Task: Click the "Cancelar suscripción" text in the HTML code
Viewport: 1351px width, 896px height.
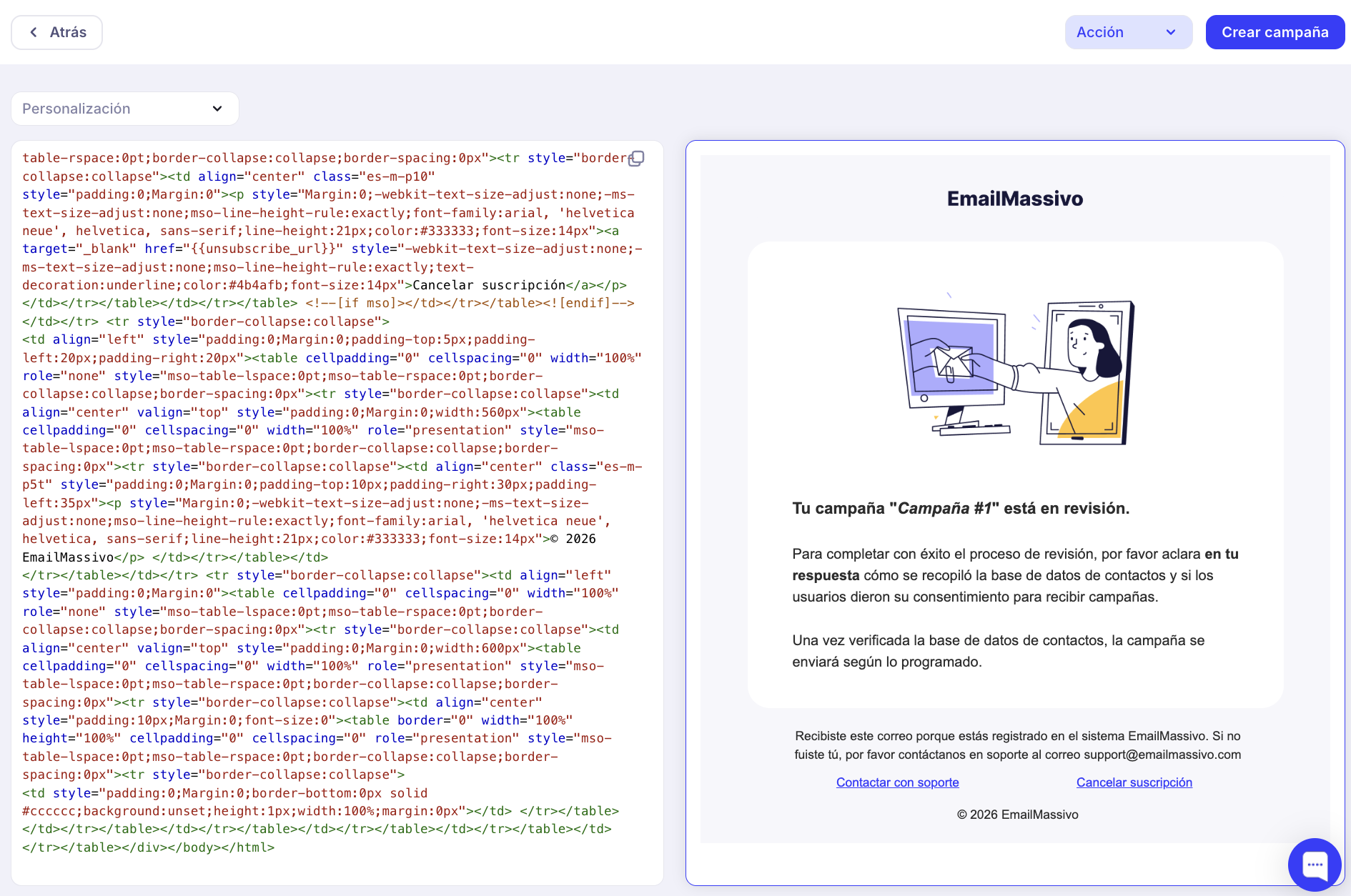Action: (489, 285)
